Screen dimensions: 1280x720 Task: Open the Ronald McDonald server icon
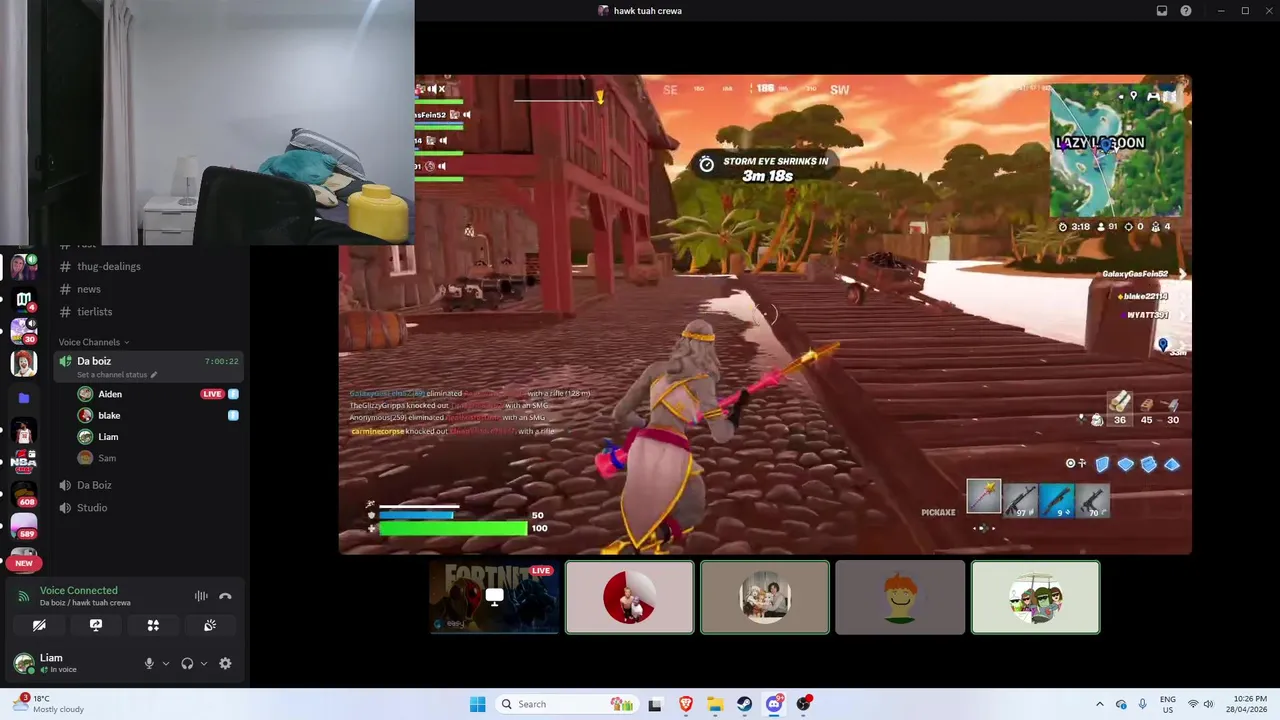point(24,364)
